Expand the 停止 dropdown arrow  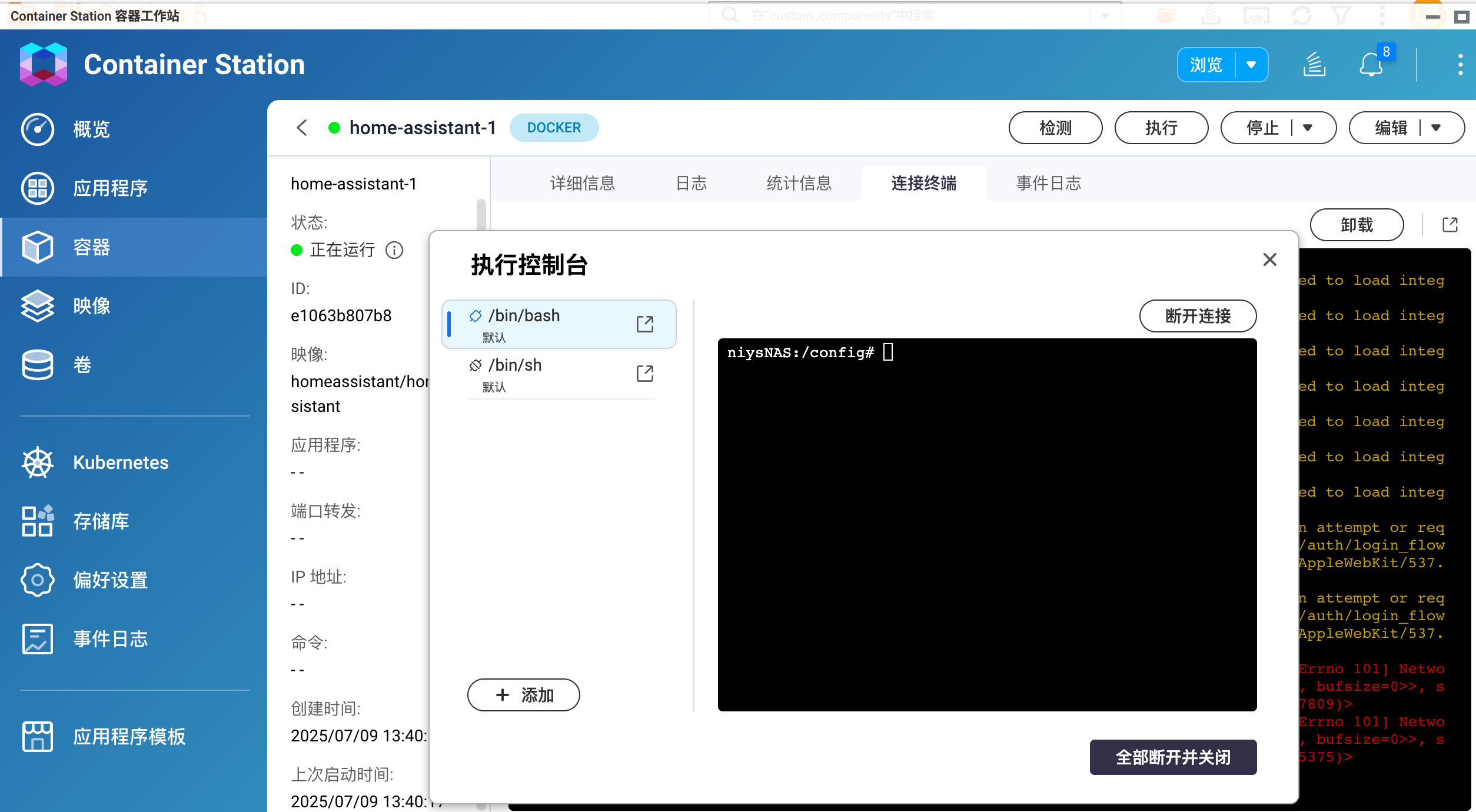click(1308, 128)
